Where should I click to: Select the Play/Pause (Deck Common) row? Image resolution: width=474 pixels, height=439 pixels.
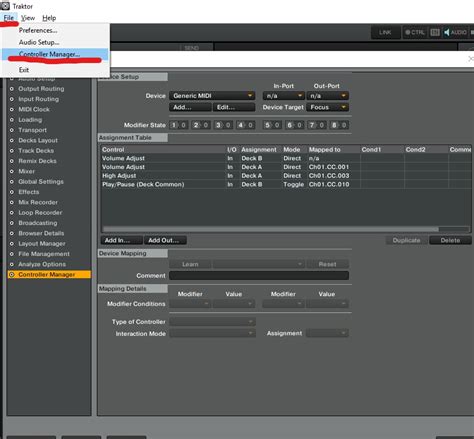(x=286, y=184)
